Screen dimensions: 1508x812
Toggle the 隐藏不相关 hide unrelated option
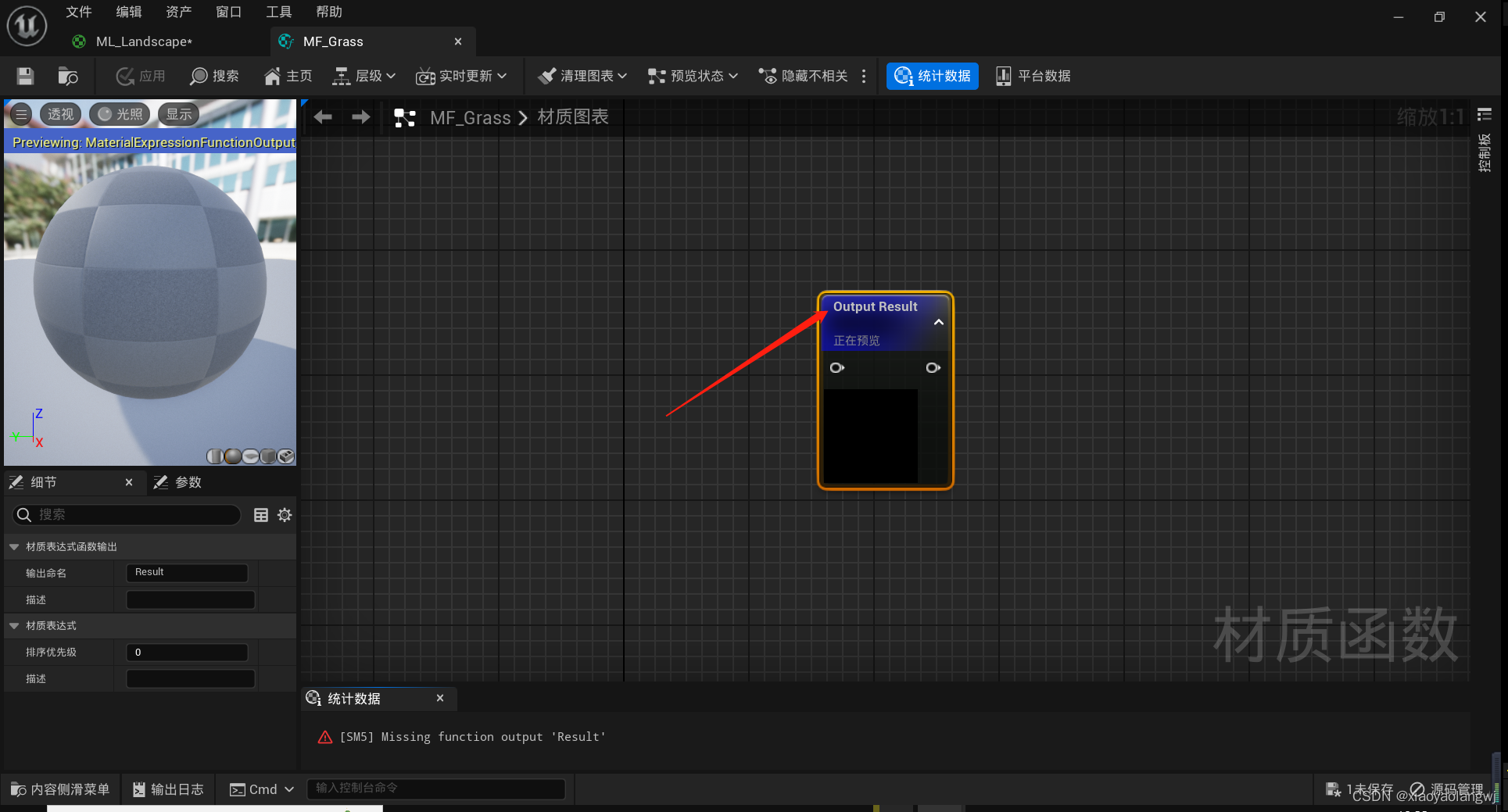[804, 76]
